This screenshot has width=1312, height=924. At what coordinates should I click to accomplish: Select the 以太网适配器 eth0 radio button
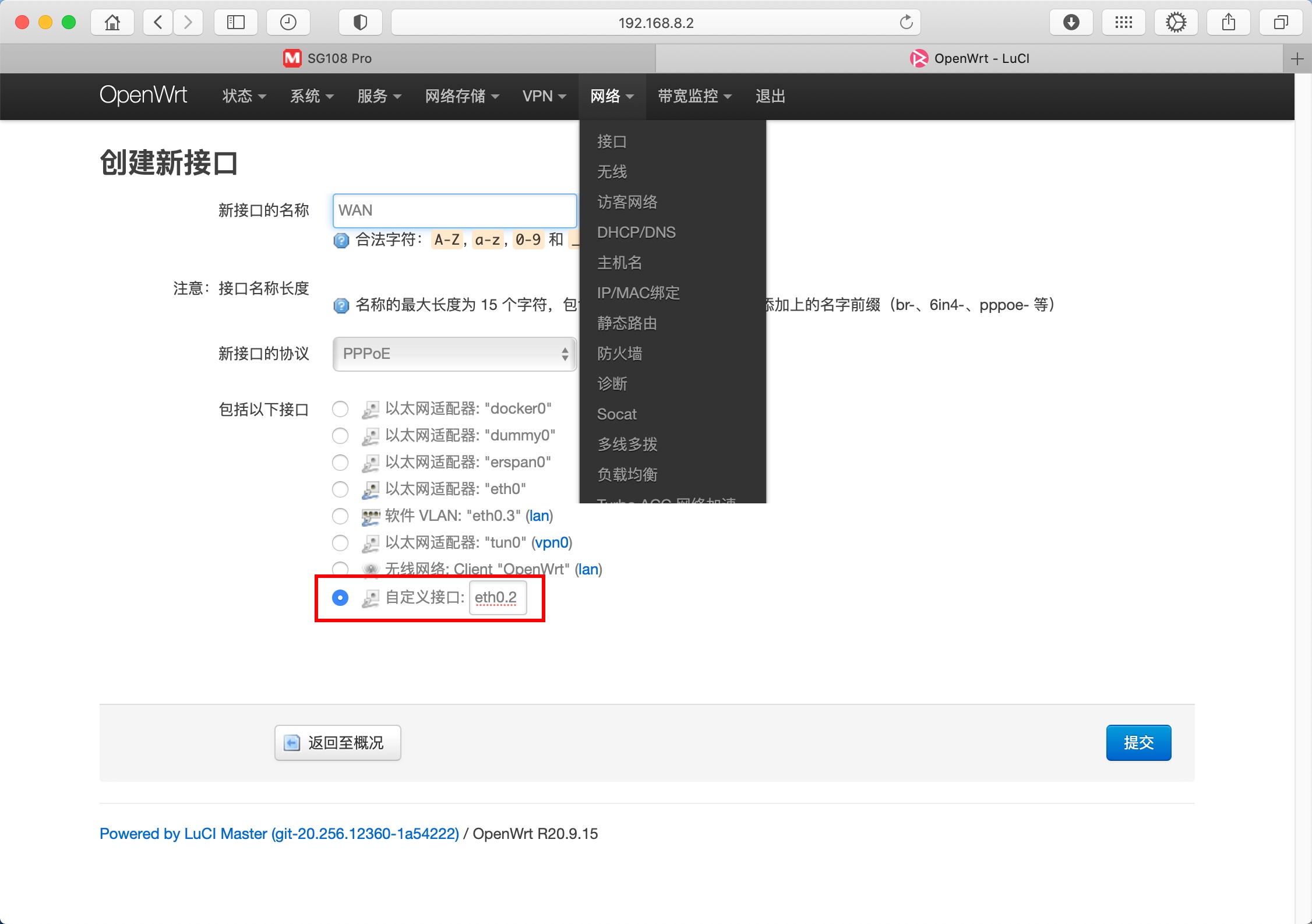tap(340, 489)
